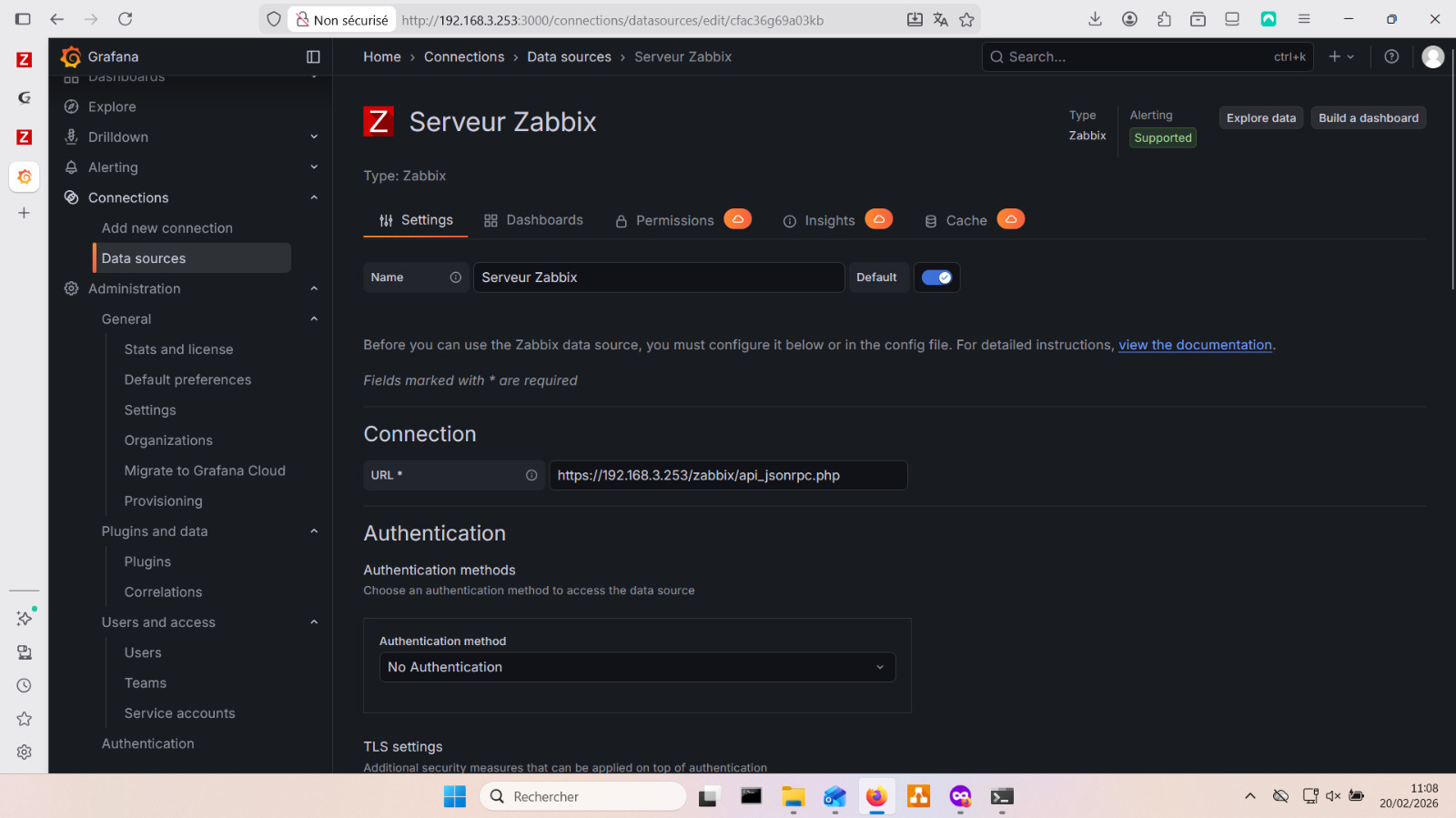
Task: Open File Explorer from the taskbar
Action: pos(793,796)
